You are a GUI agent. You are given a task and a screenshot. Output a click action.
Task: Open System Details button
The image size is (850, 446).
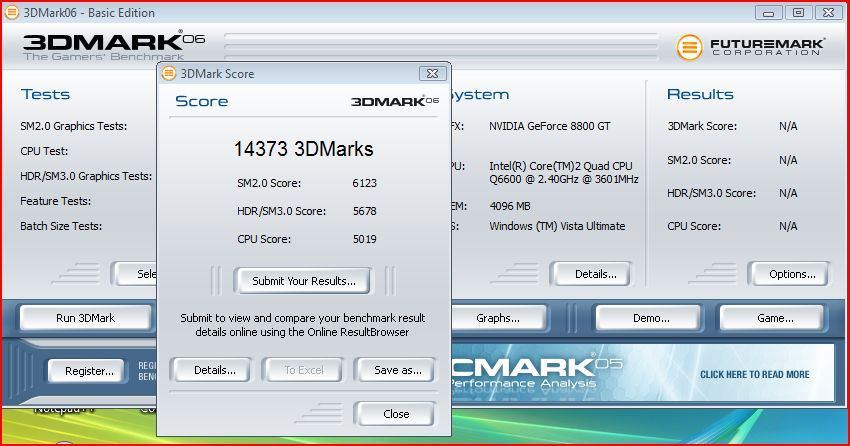coord(593,274)
